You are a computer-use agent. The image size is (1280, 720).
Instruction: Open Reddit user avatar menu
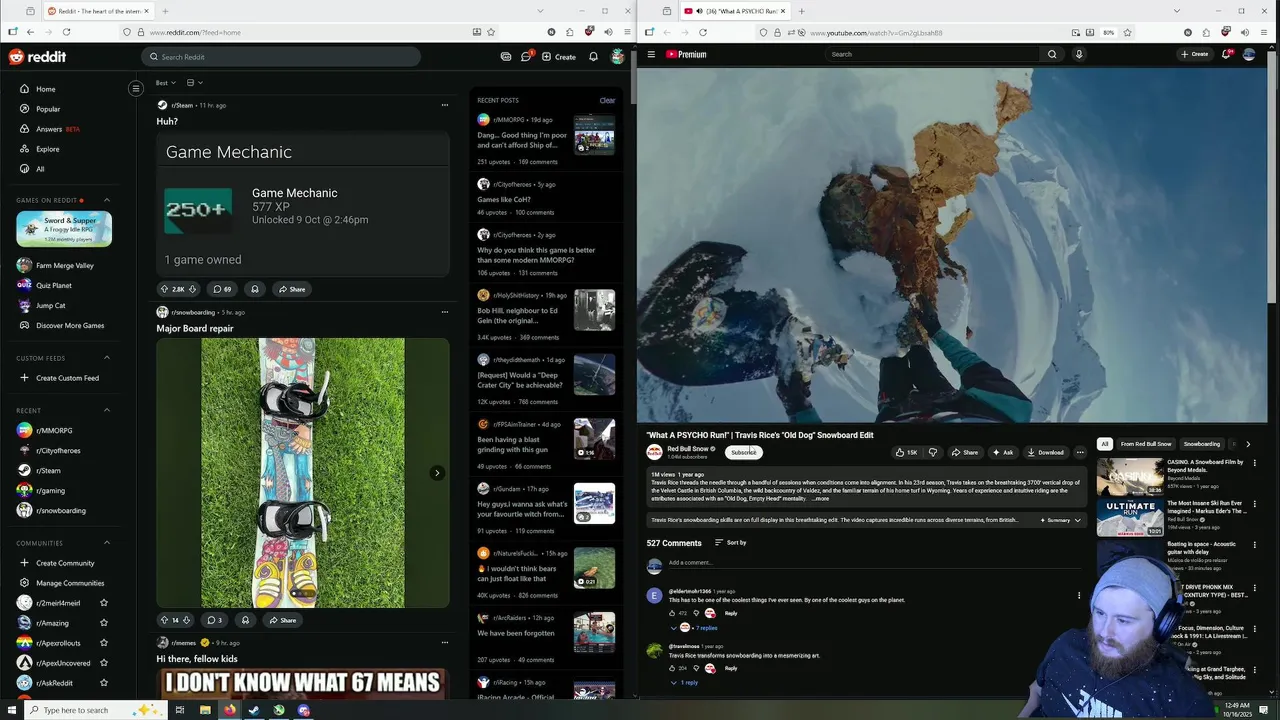pyautogui.click(x=618, y=57)
